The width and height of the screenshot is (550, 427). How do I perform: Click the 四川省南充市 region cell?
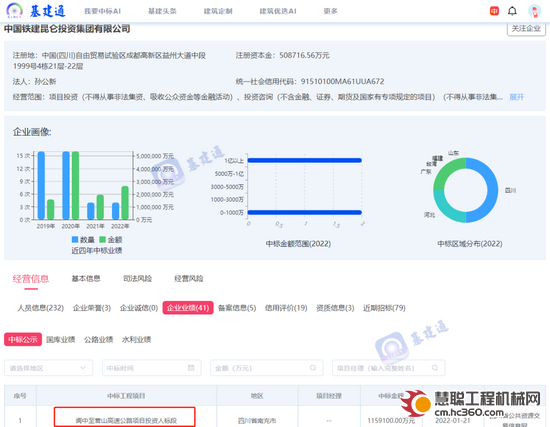click(257, 420)
